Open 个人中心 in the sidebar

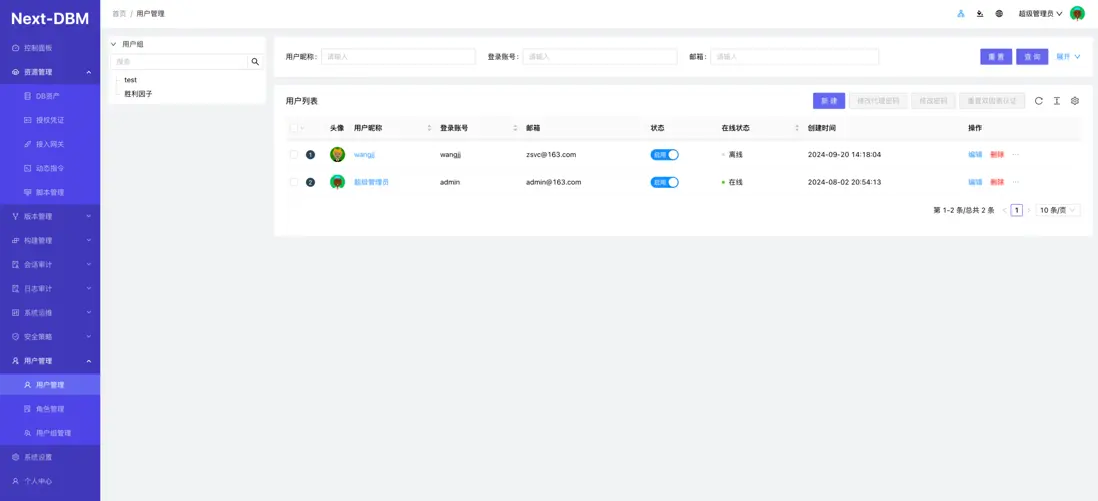(50, 481)
